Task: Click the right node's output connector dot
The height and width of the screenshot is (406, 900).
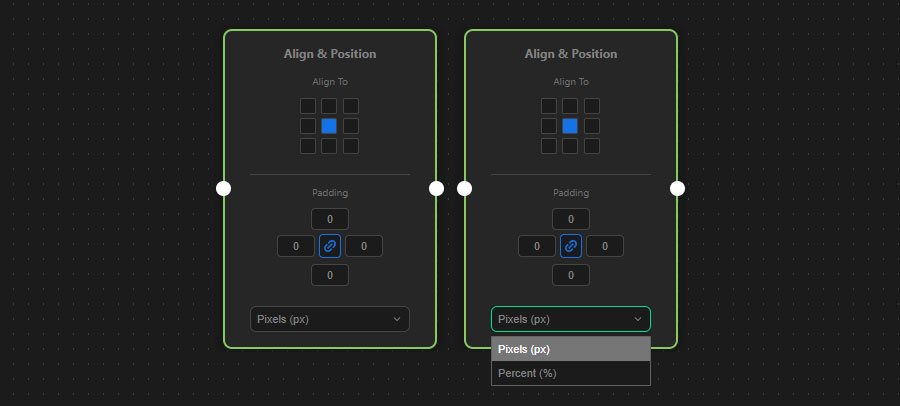Action: [x=677, y=188]
